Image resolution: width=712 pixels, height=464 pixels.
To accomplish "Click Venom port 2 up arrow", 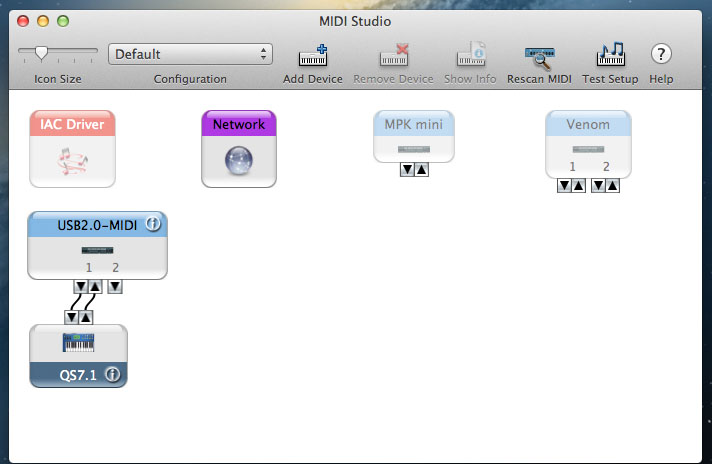I will pos(613,186).
